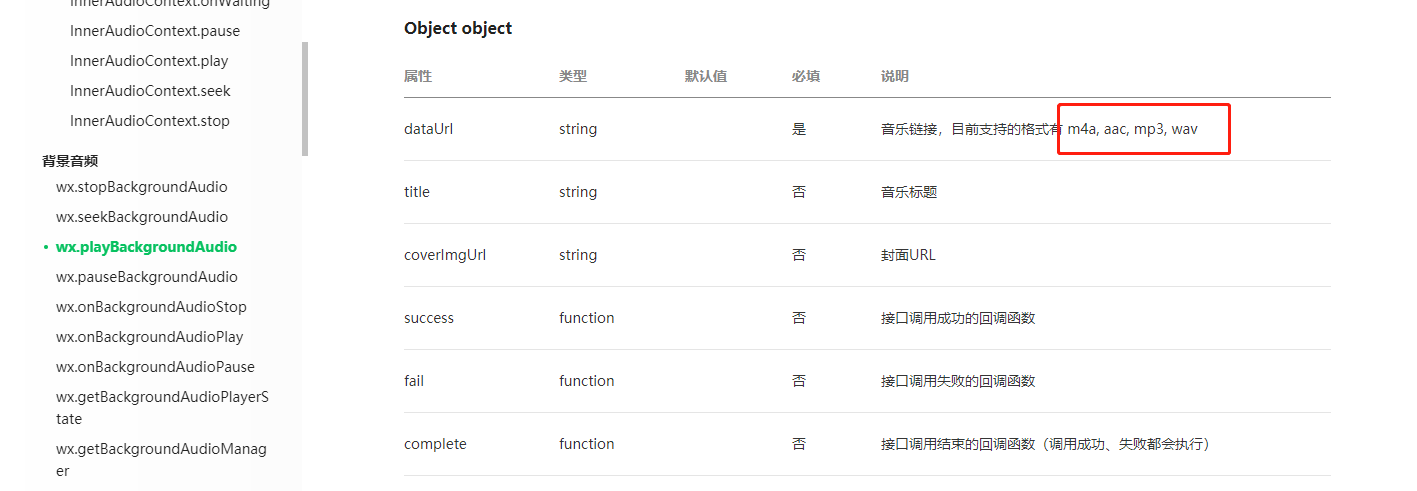Open InnerAudioContext.pause in sidebar
Viewport: 1417px width, 491px height.
pos(155,31)
